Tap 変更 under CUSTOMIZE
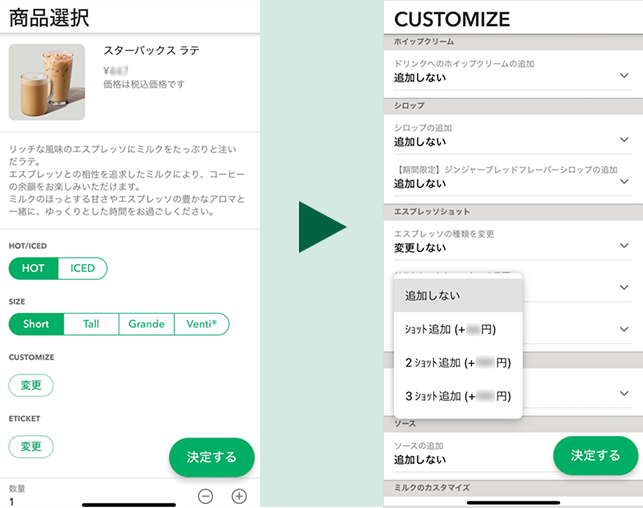The height and width of the screenshot is (508, 643). pos(31,385)
